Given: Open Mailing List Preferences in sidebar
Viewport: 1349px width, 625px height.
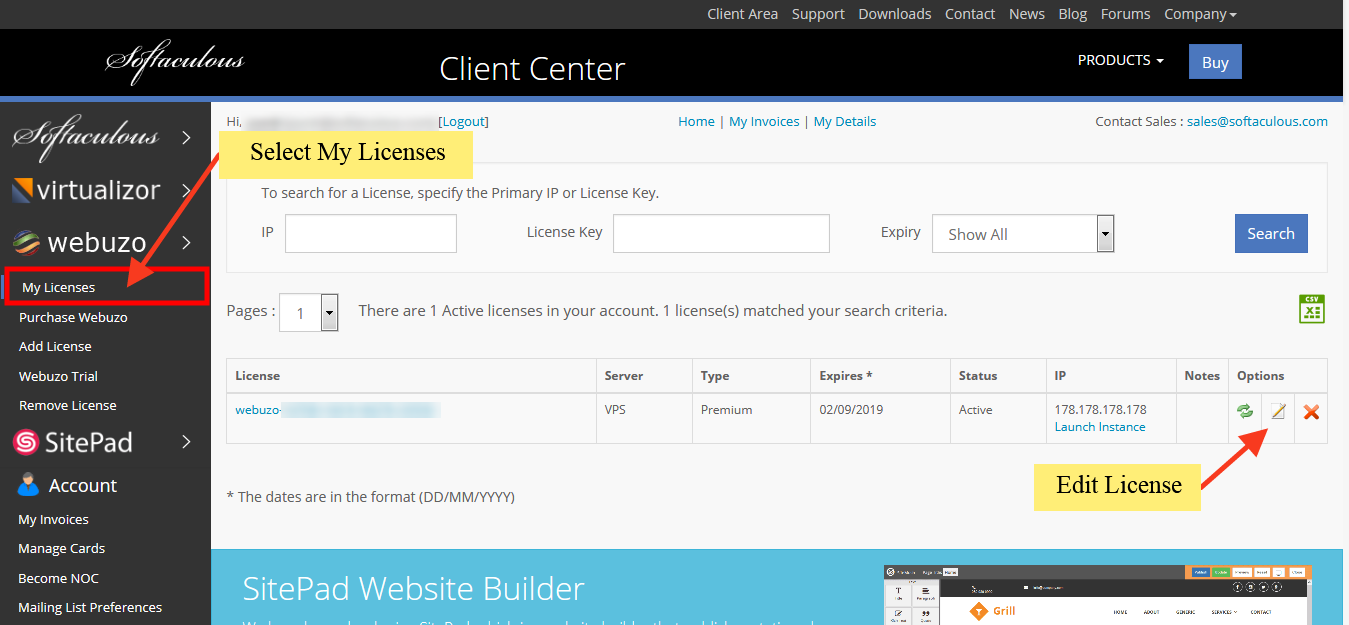Looking at the screenshot, I should [x=90, y=607].
